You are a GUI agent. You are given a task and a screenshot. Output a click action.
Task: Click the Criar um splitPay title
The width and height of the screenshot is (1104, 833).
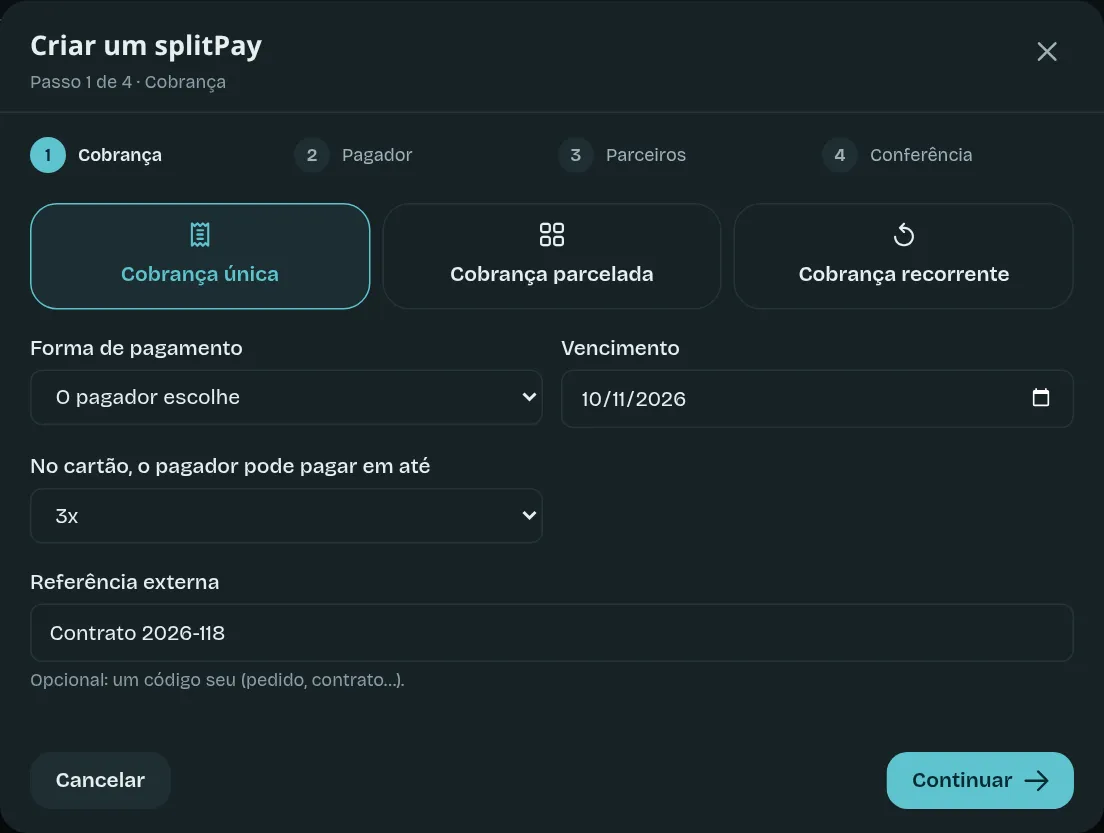tap(146, 46)
